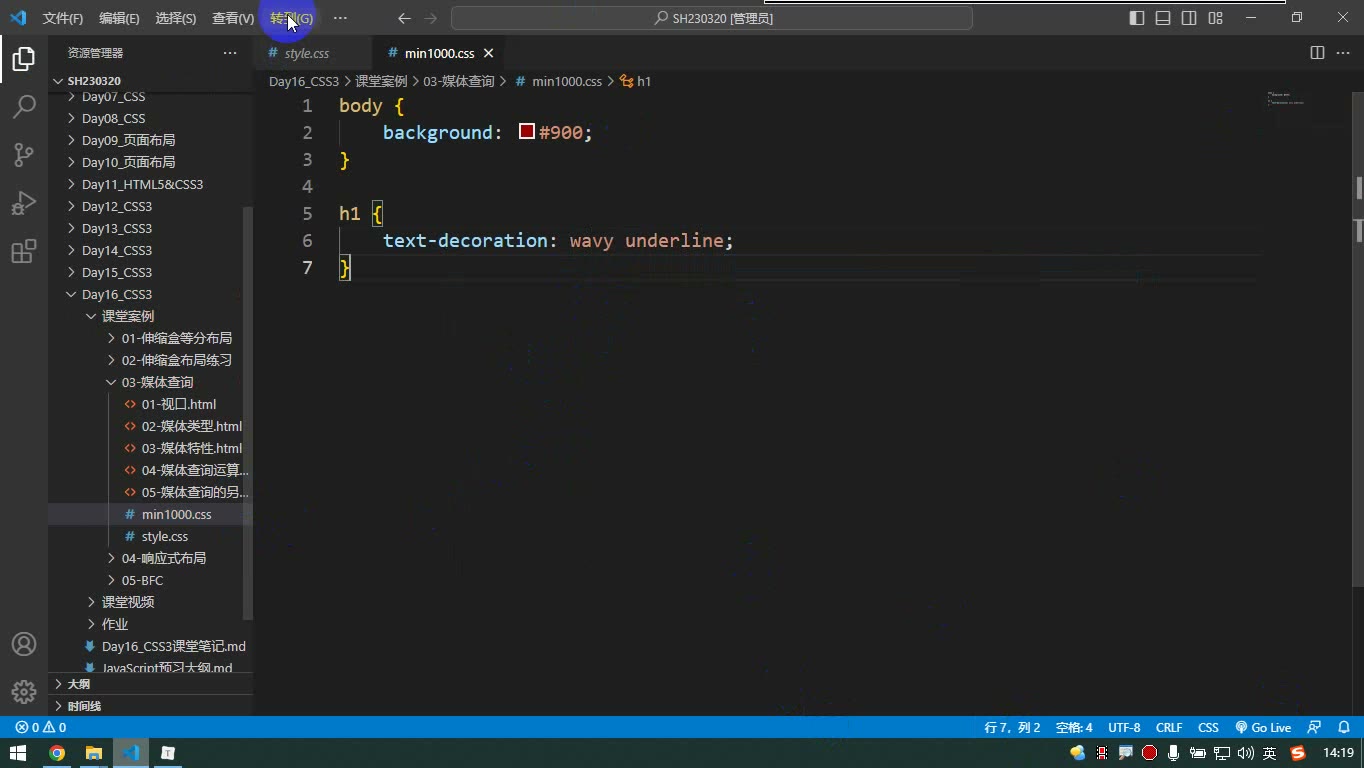Open 01-视口.html in the file tree
This screenshot has height=768, width=1364.
179,404
